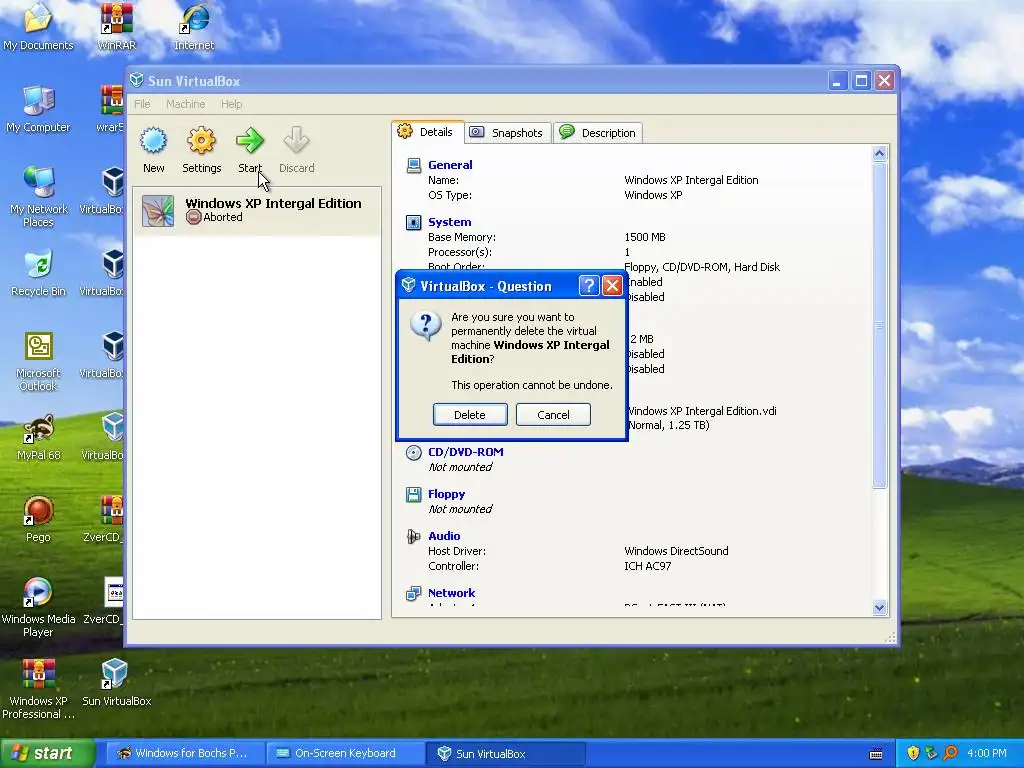Confirm with the Delete button
Image resolution: width=1024 pixels, height=768 pixels.
[470, 415]
